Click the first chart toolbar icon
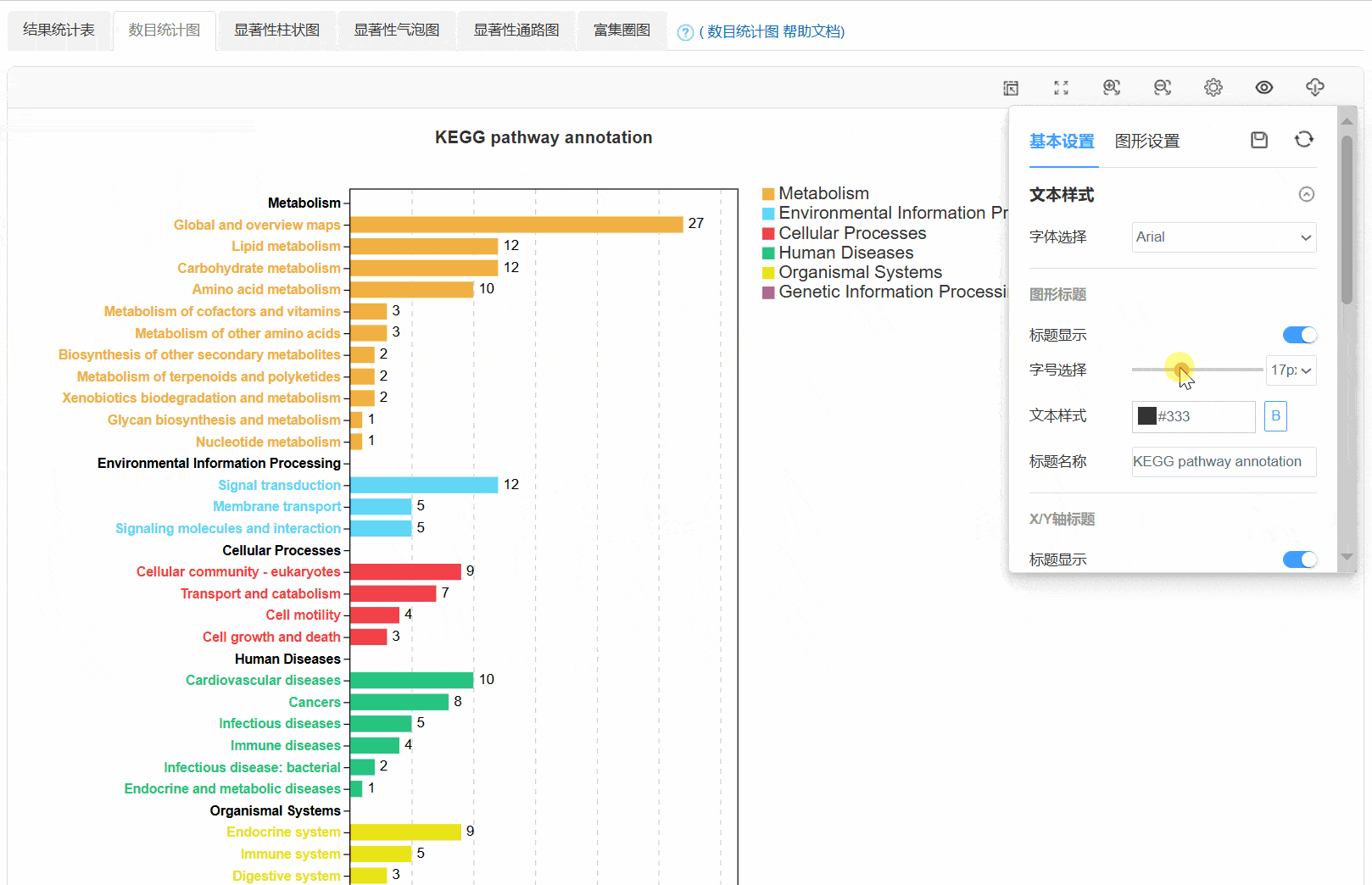The width and height of the screenshot is (1372, 885). pos(1011,88)
